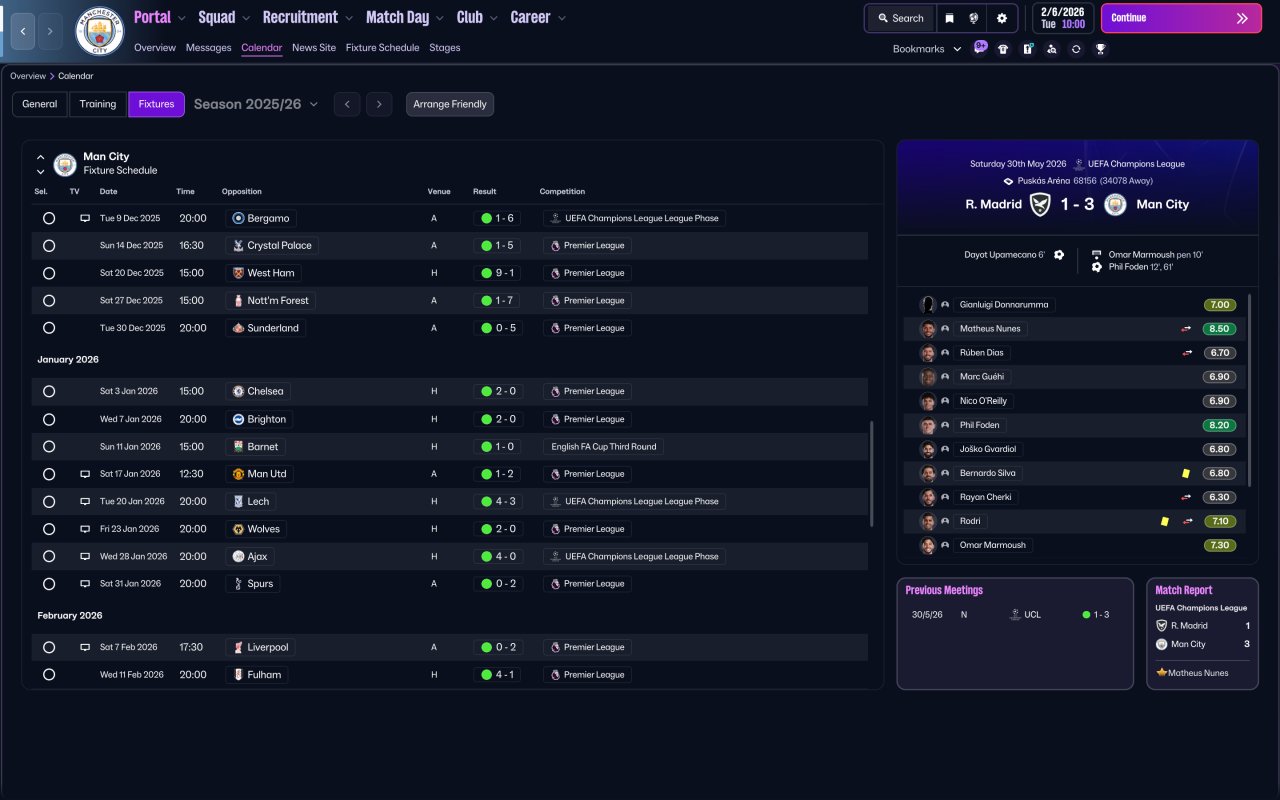The image size is (1280, 800).
Task: Click Phil Foden's player portrait
Action: pos(928,425)
